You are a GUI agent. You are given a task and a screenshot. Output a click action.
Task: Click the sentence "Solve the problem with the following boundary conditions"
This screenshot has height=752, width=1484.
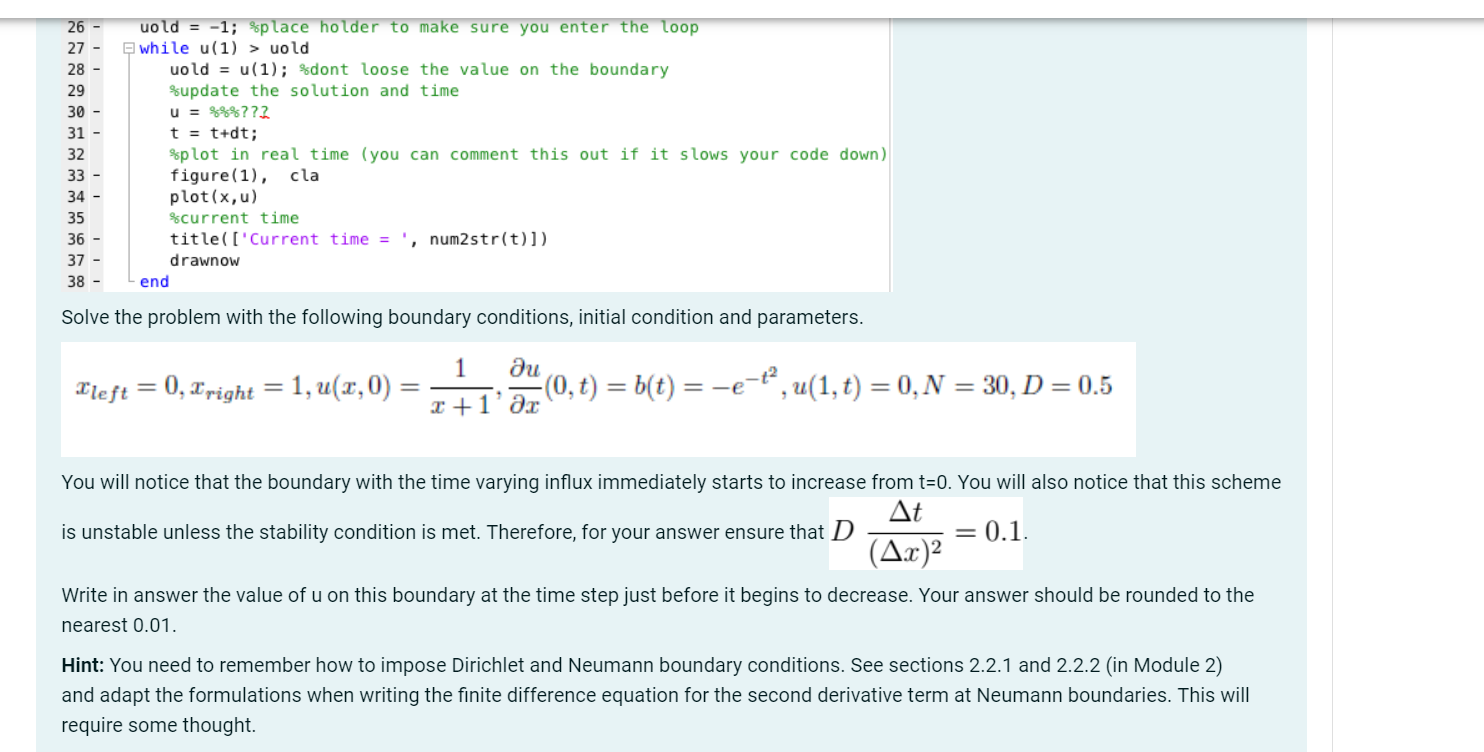click(x=462, y=318)
